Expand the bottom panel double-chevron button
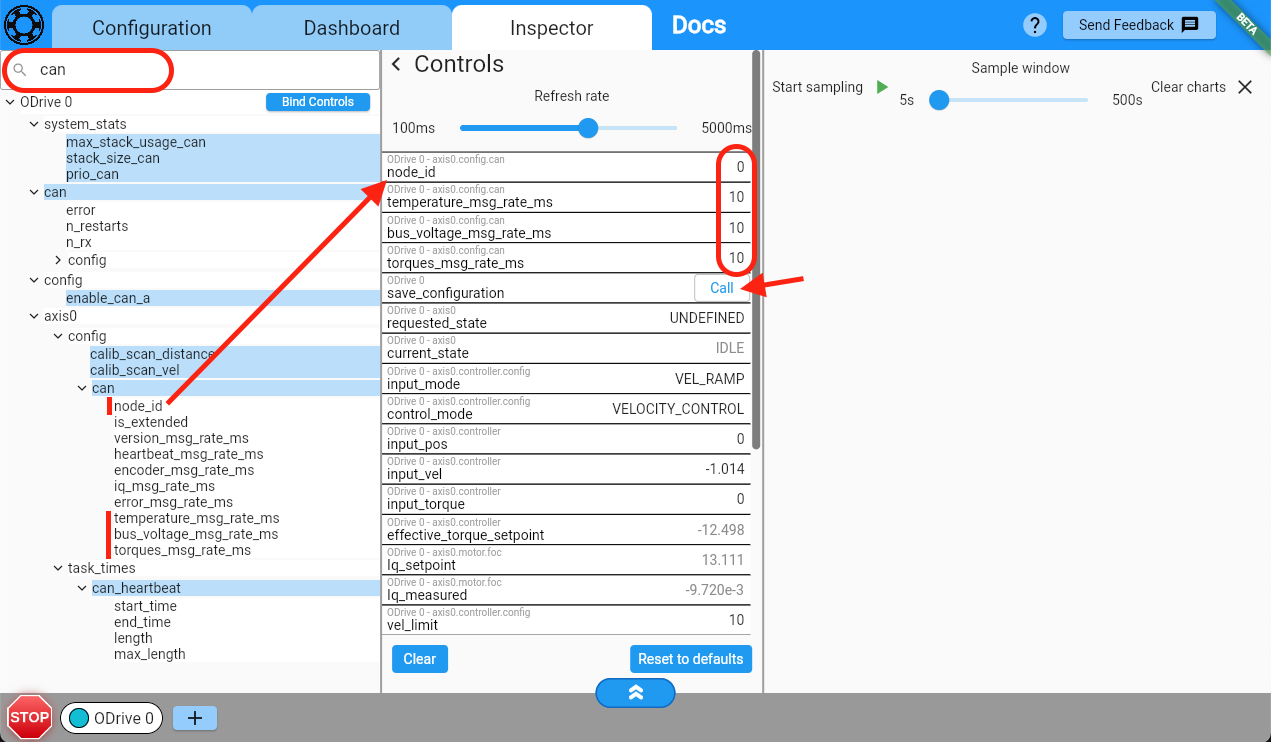Viewport: 1271px width, 742px height. pyautogui.click(x=635, y=692)
